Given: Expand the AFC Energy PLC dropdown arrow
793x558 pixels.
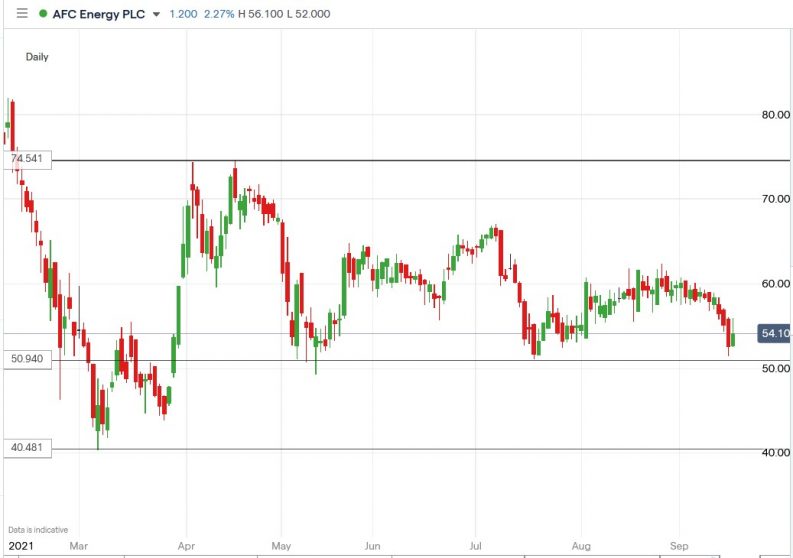Looking at the screenshot, I should tap(156, 15).
